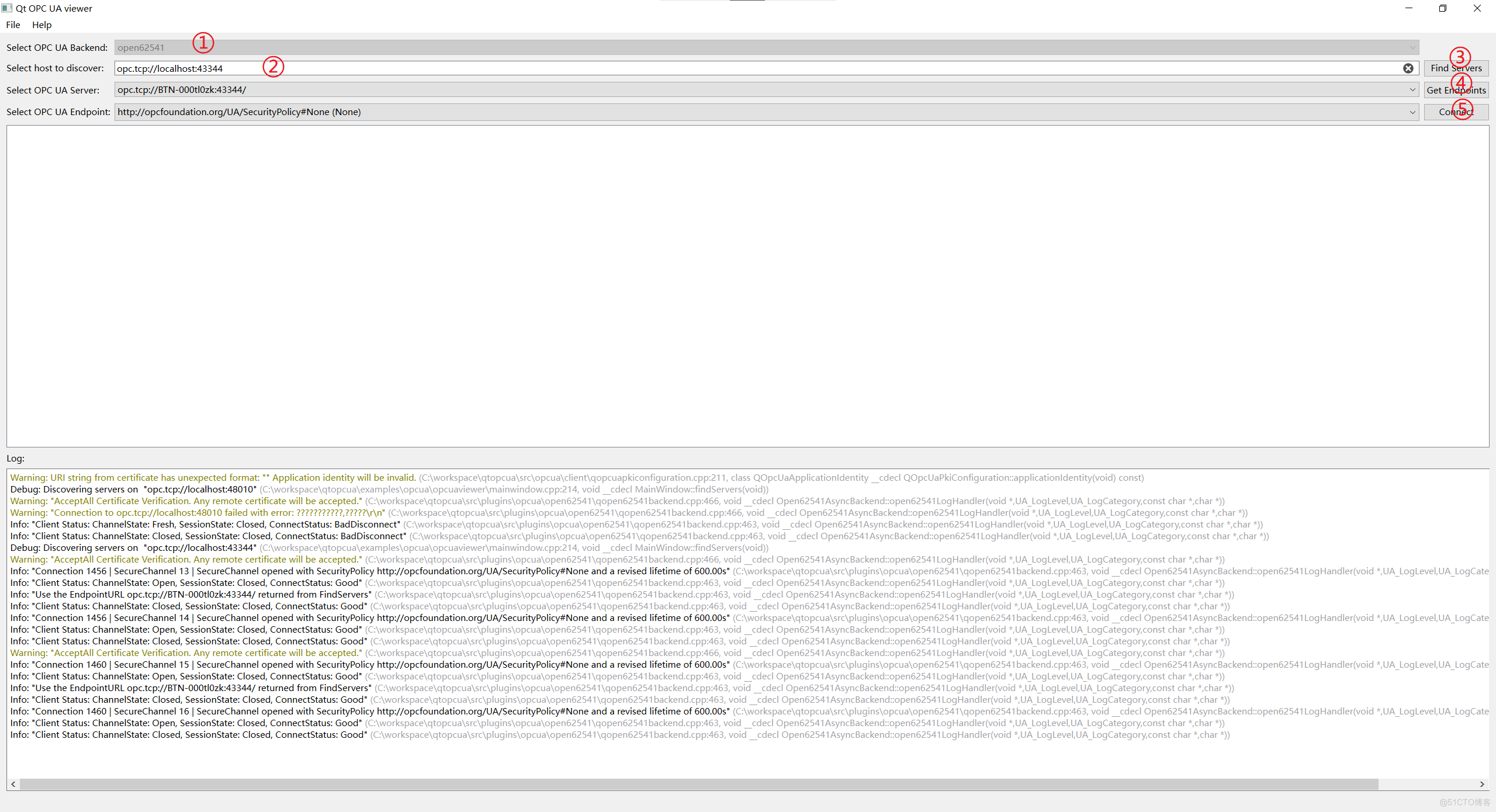Click the horizontal log scrollbar thumb

[698, 784]
